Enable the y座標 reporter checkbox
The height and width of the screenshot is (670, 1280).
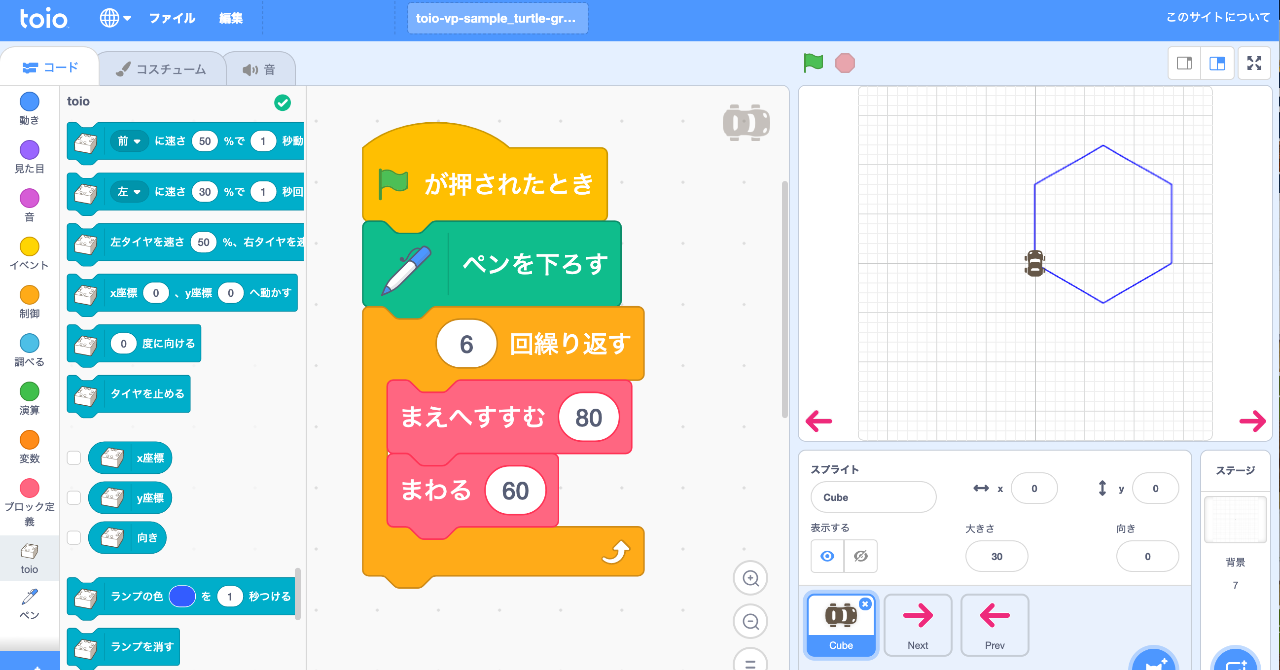tap(74, 497)
